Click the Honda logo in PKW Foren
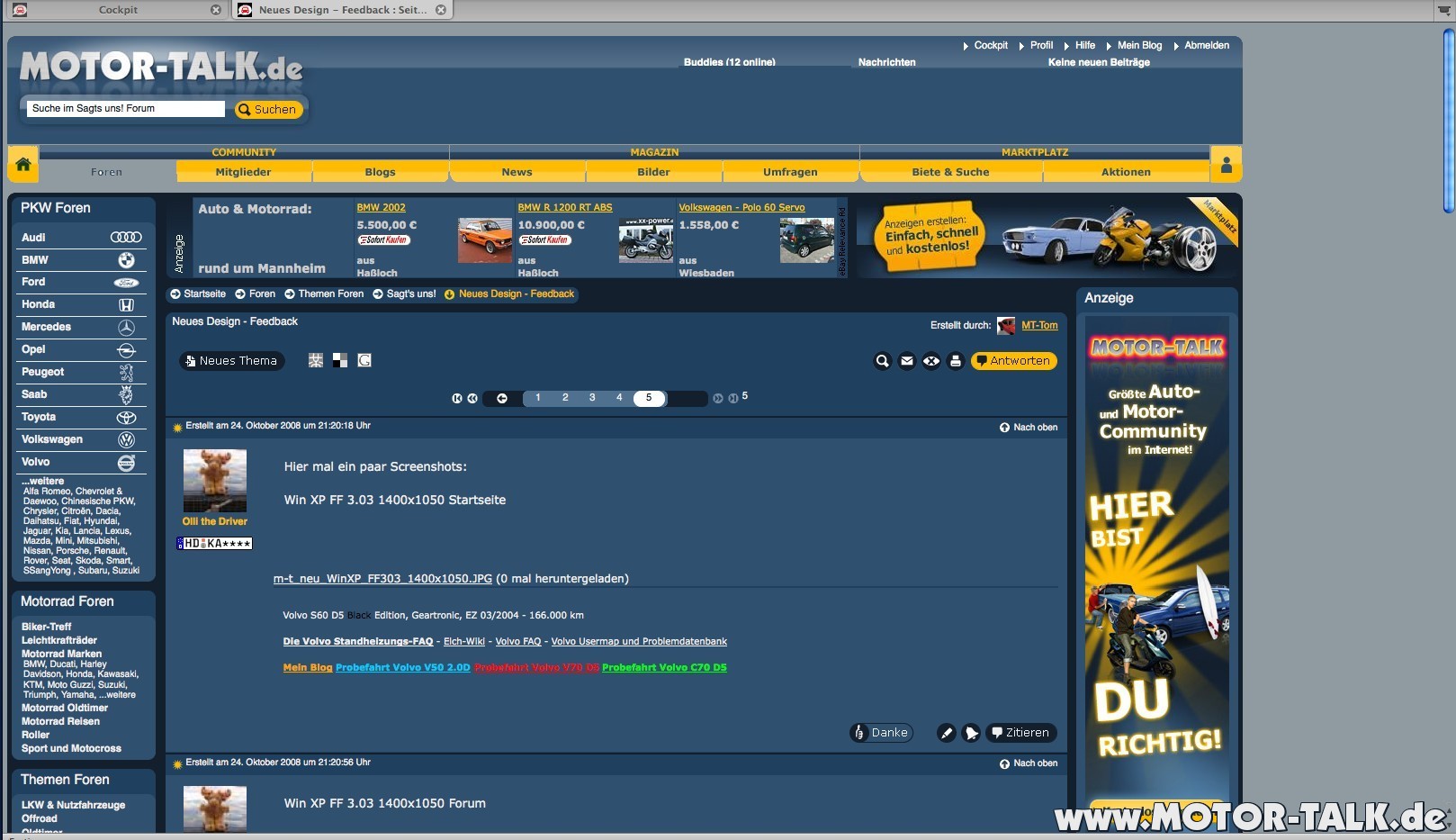Viewport: 1456px width, 840px height. (x=126, y=304)
